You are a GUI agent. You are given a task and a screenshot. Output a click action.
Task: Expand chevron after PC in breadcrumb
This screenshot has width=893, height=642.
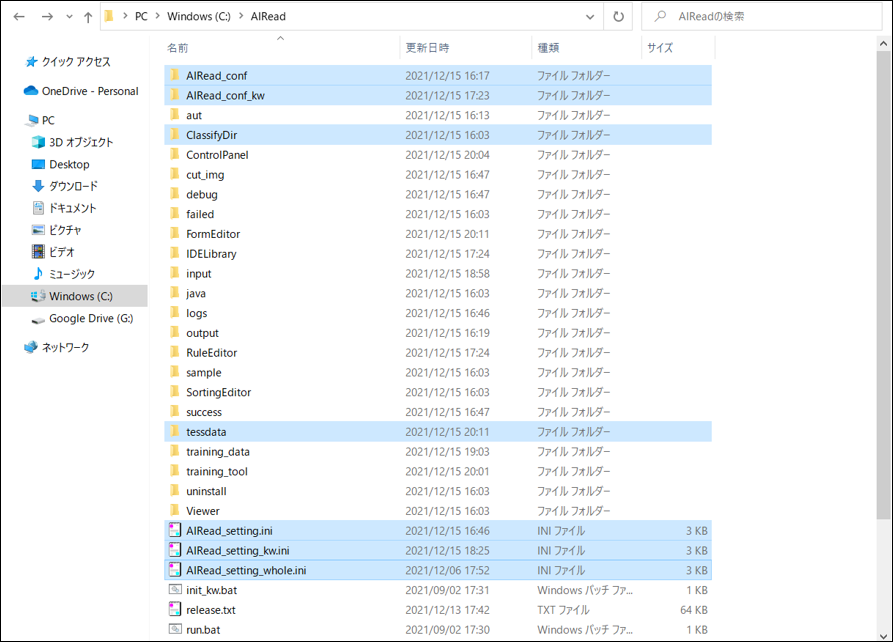pos(158,17)
